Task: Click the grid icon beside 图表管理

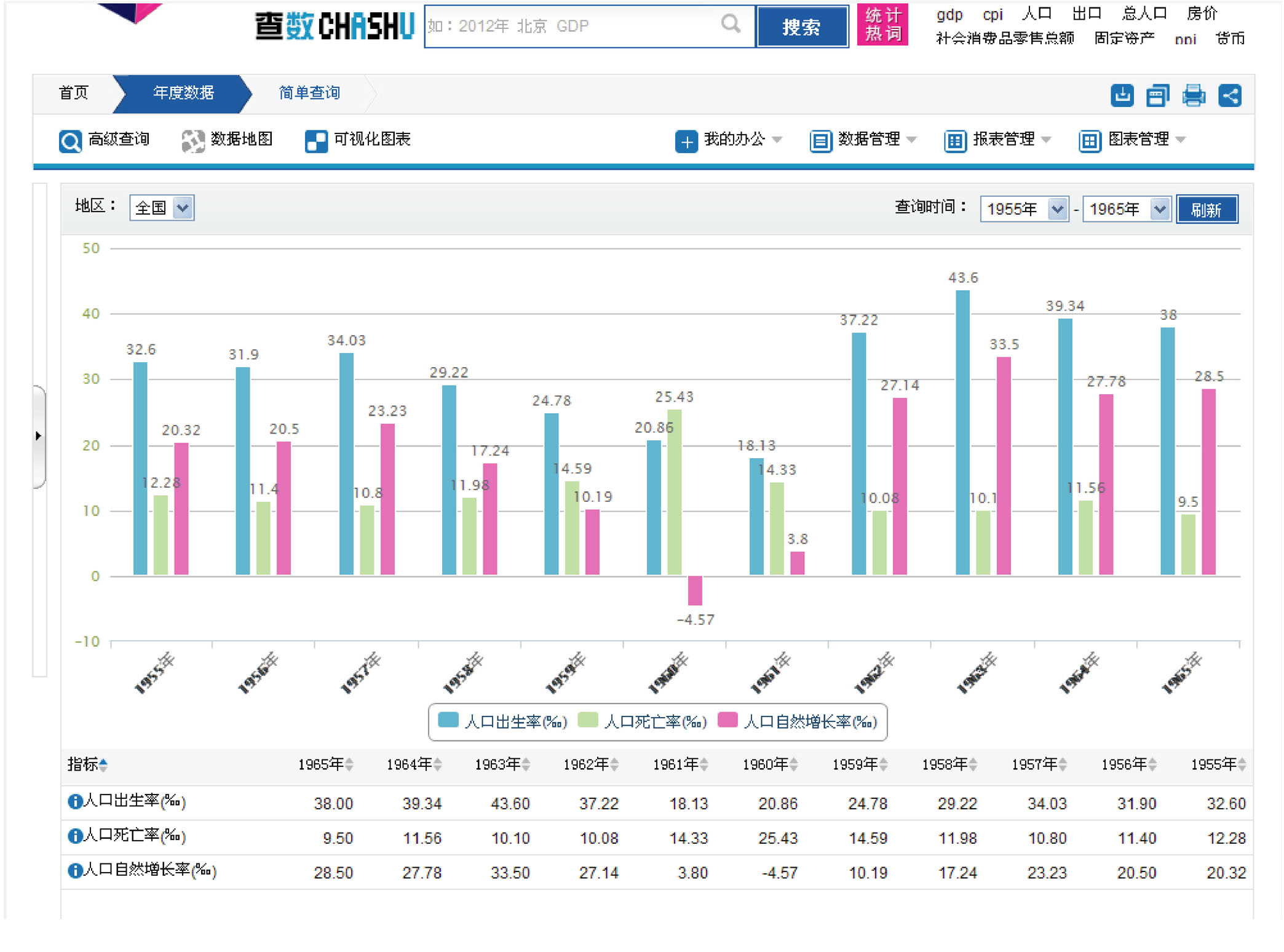Action: click(1090, 141)
